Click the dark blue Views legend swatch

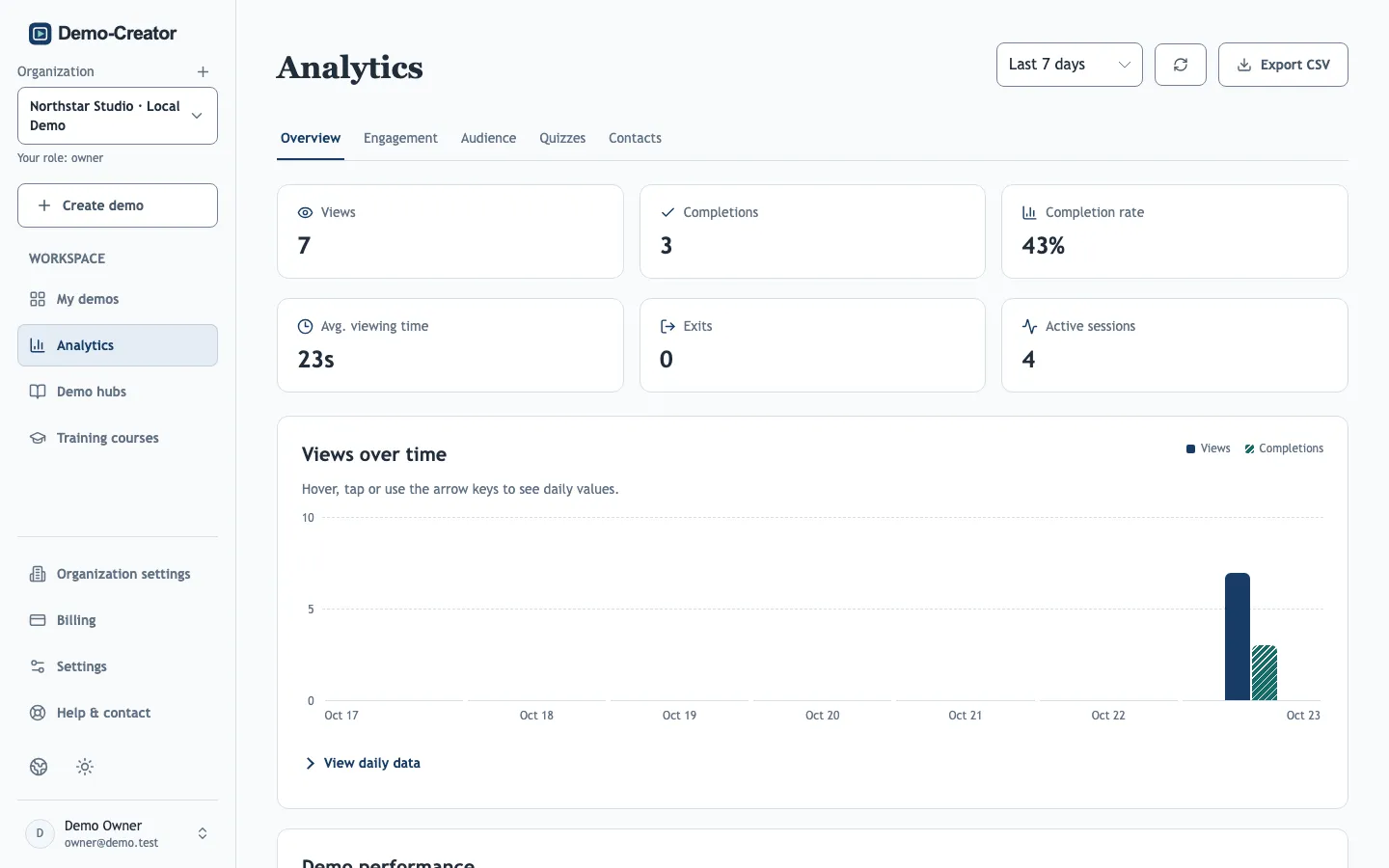pos(1190,448)
